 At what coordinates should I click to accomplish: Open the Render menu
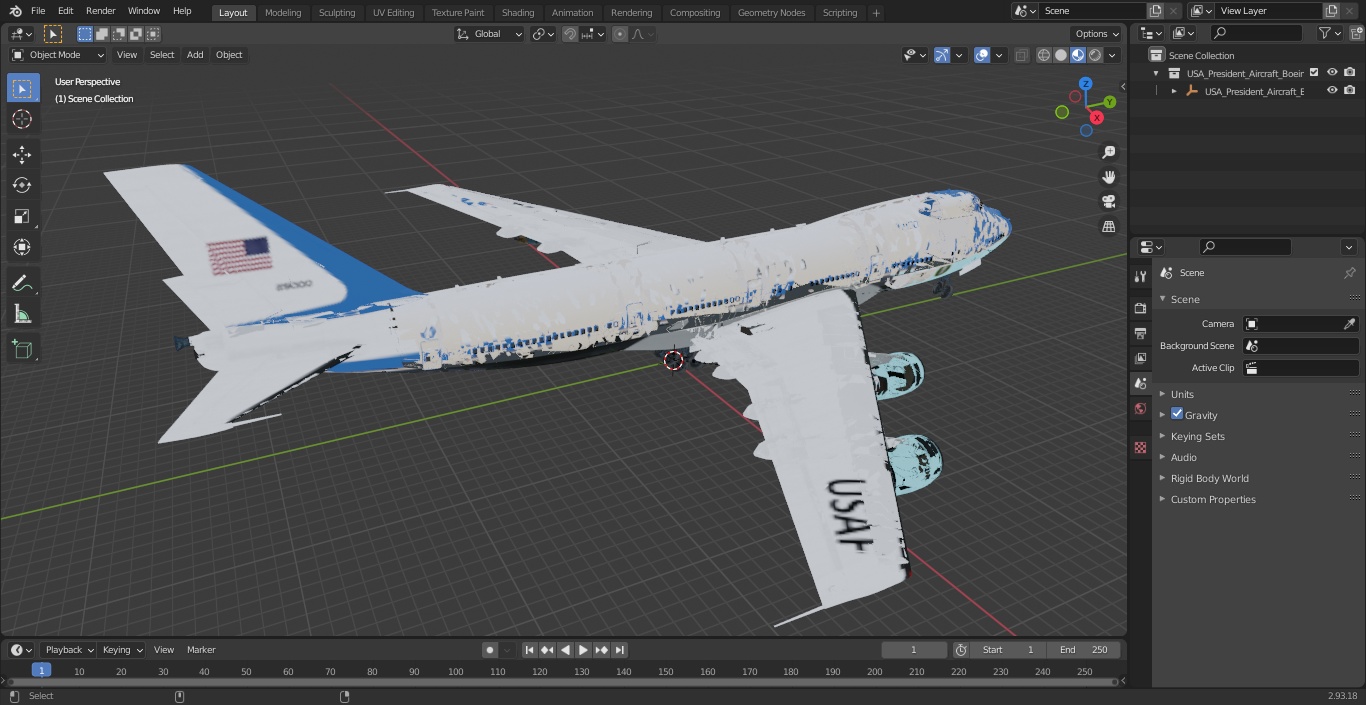pos(100,11)
